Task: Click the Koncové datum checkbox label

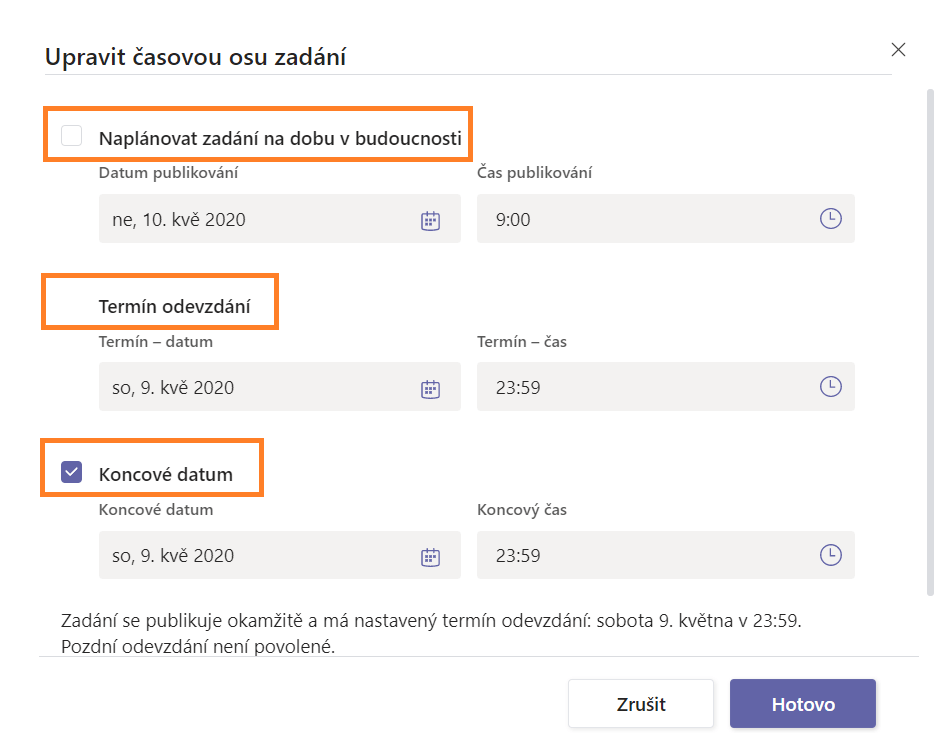Action: coord(166,475)
